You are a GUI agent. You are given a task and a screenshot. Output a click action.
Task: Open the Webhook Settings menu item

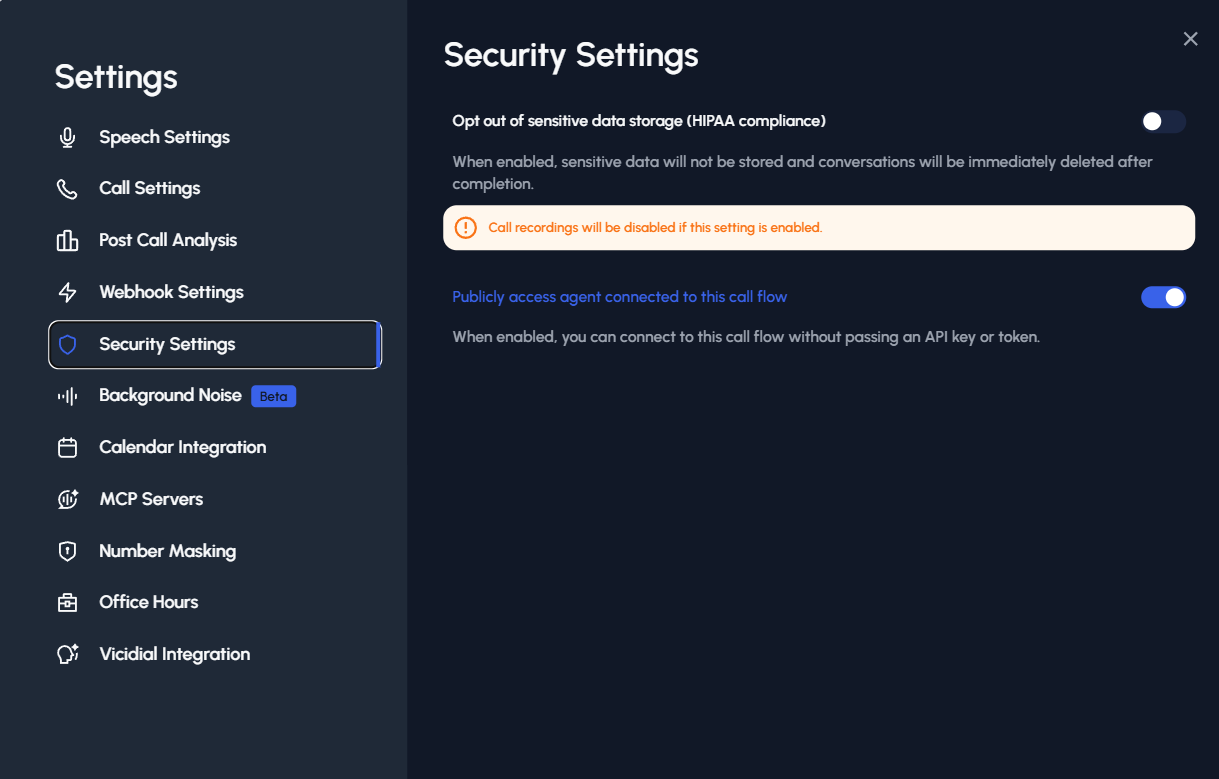[171, 293]
